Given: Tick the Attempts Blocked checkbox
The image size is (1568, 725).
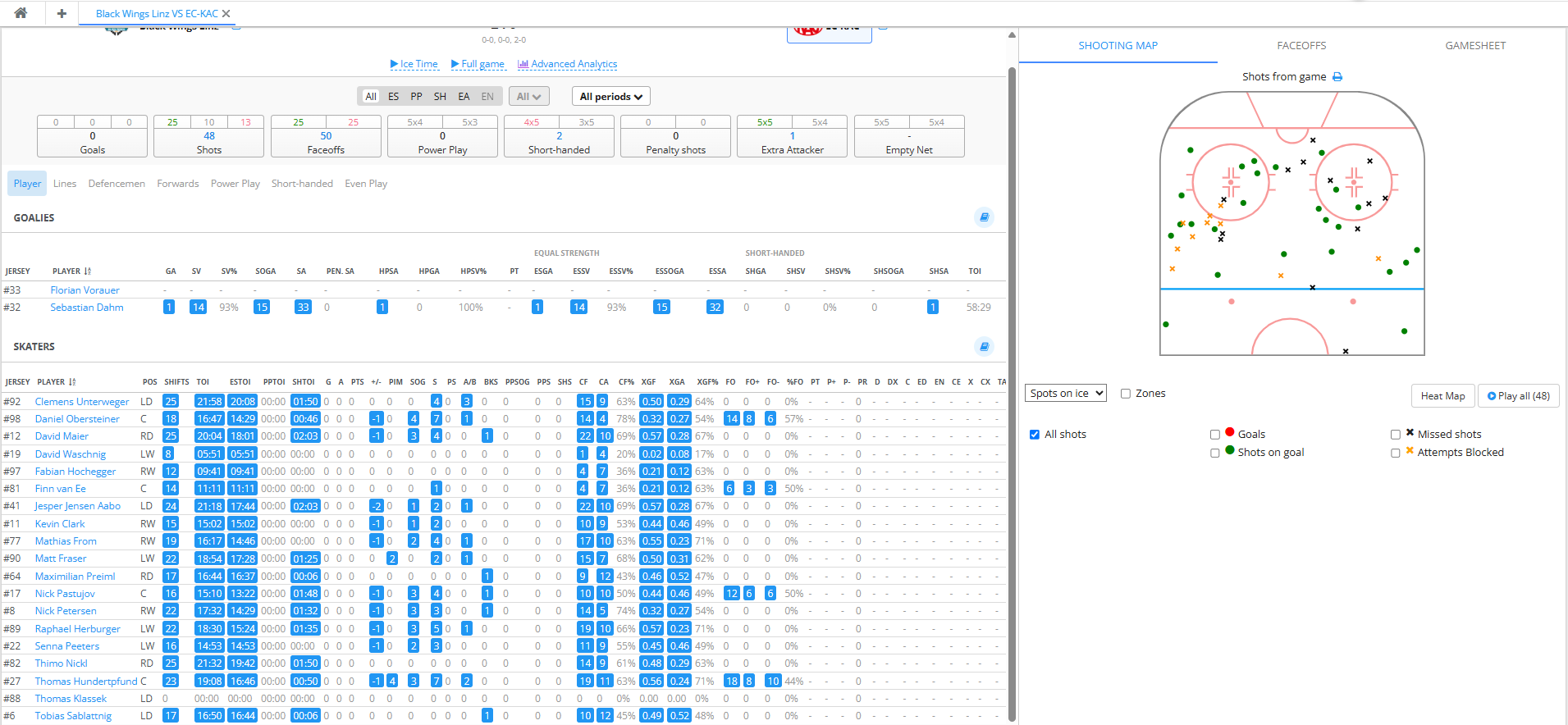Looking at the screenshot, I should [1396, 453].
